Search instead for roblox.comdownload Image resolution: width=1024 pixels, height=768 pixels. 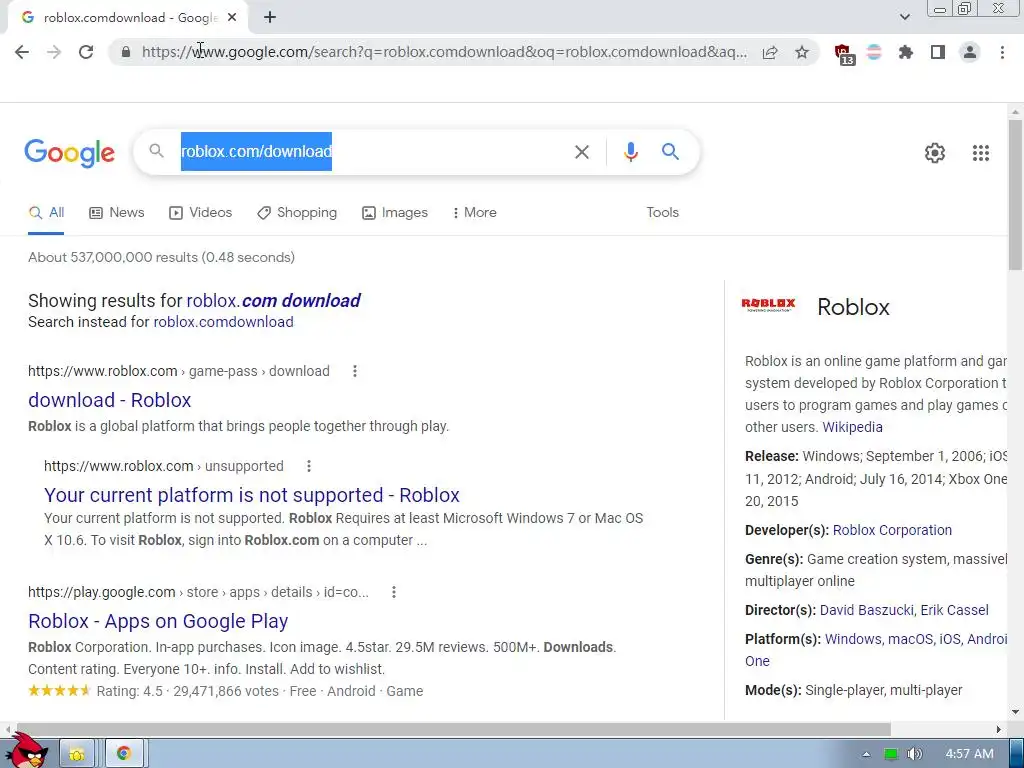tap(223, 322)
